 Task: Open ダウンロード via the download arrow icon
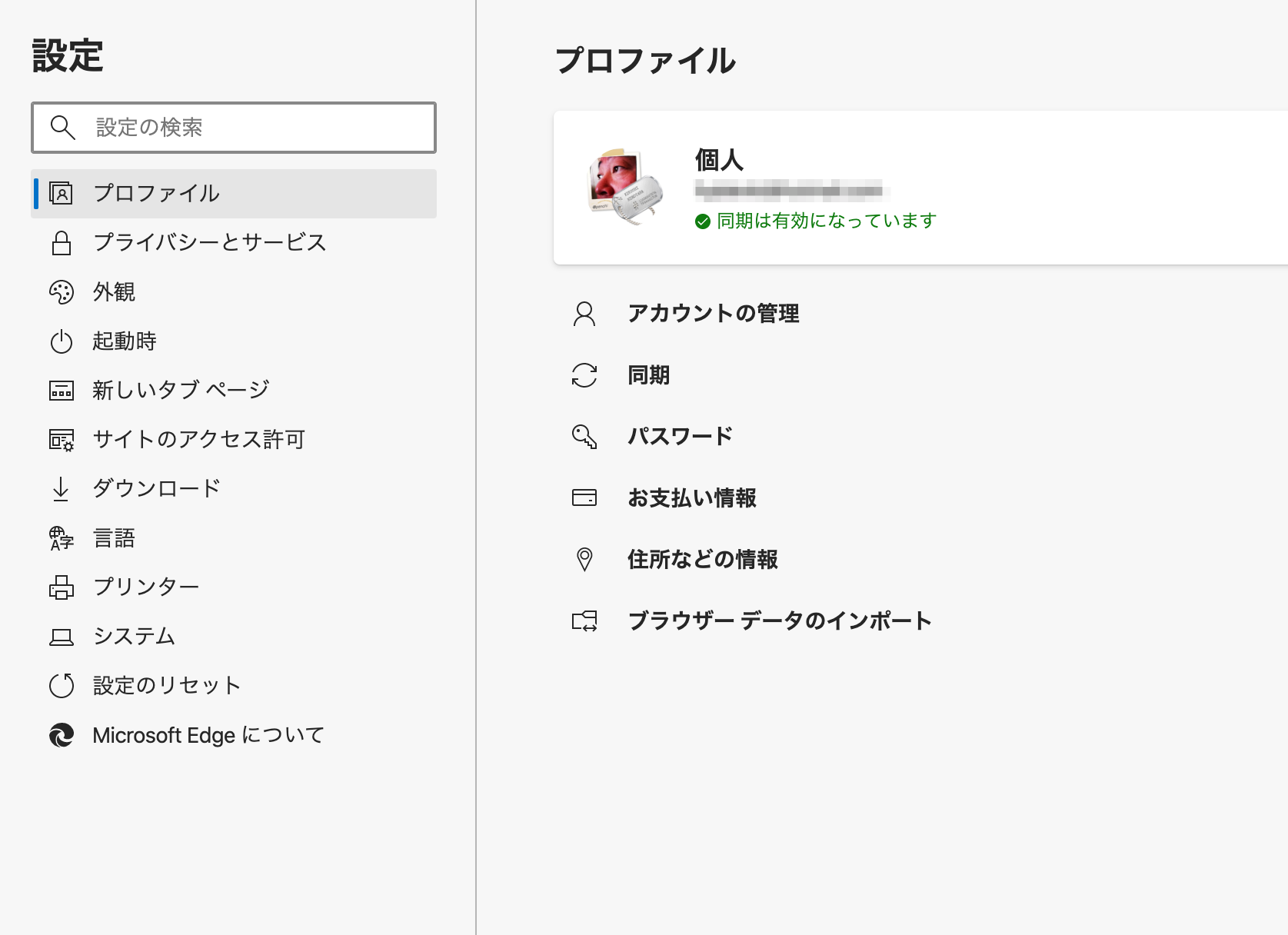click(x=61, y=488)
